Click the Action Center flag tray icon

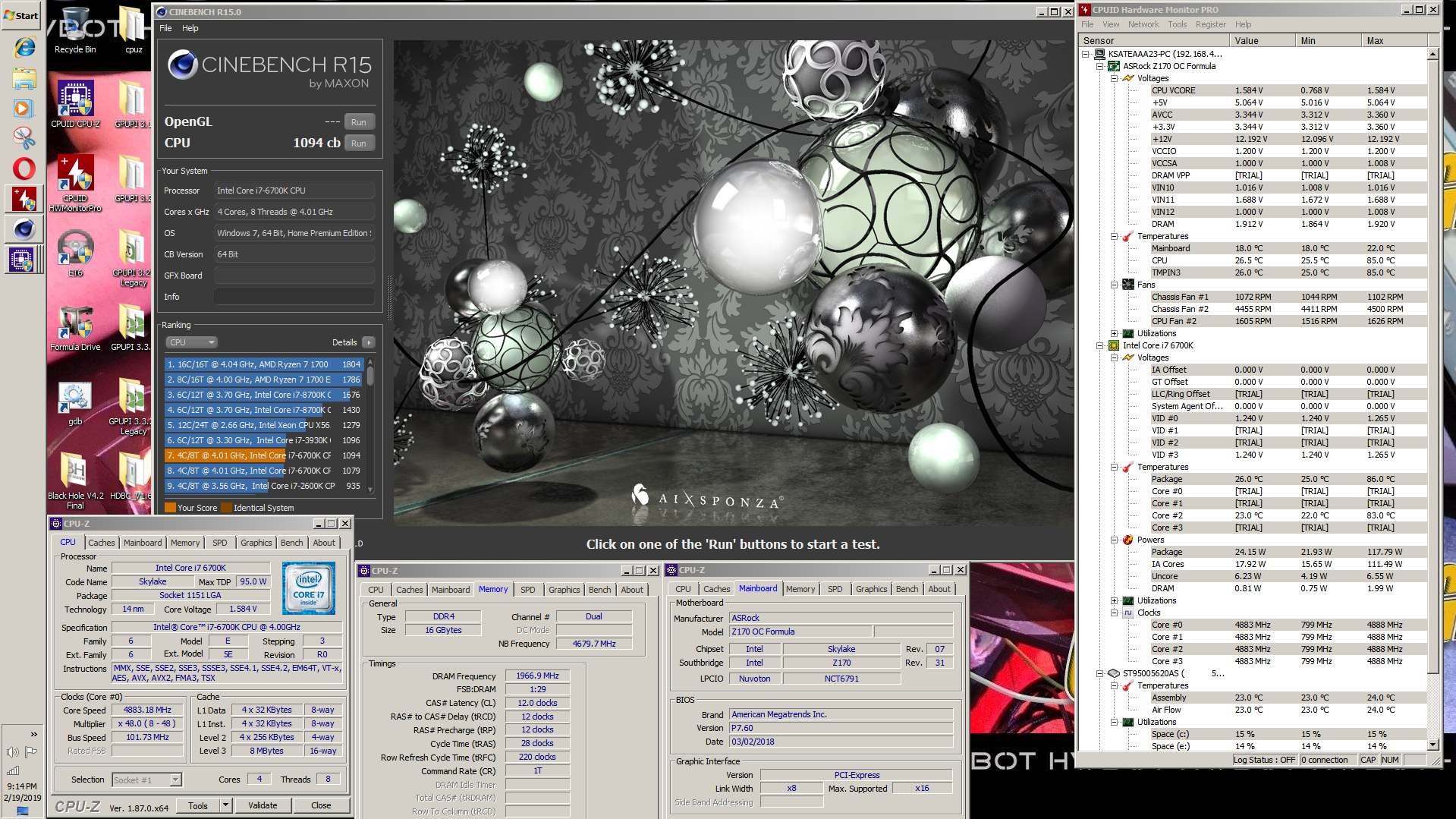pos(31,752)
